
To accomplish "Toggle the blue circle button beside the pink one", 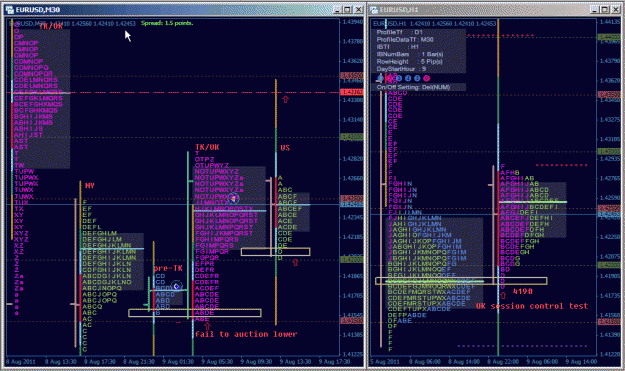I will 417,79.
